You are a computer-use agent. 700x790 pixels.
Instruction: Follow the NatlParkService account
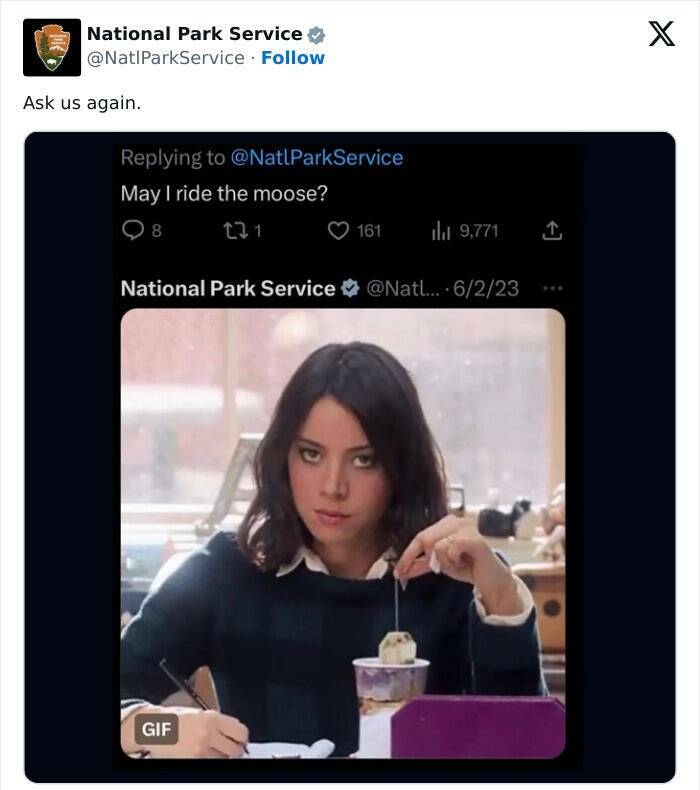[x=293, y=58]
